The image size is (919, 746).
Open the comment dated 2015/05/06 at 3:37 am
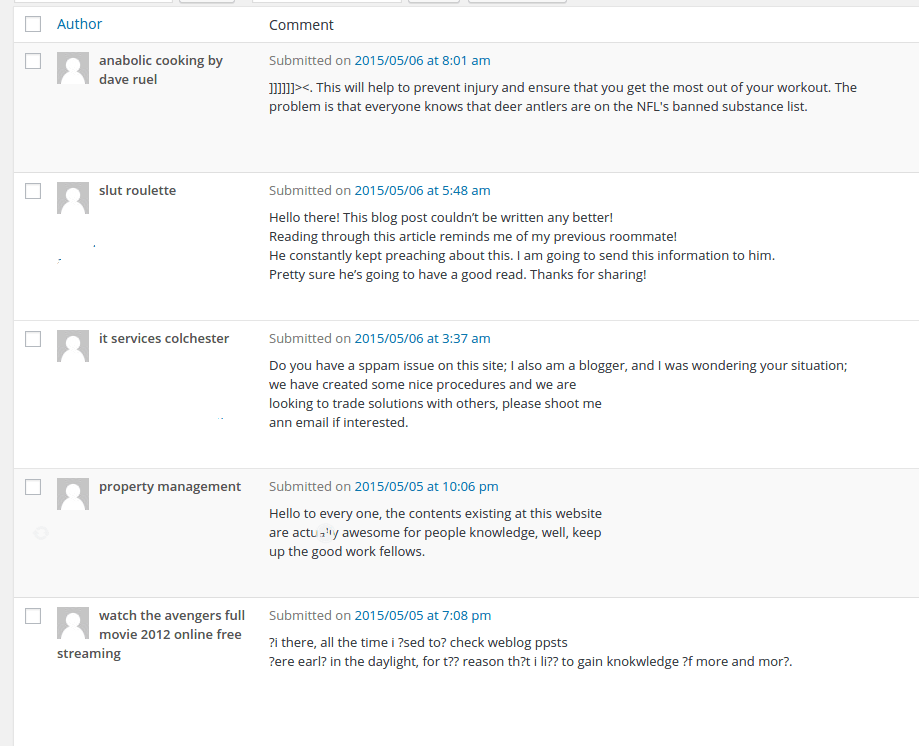point(423,338)
